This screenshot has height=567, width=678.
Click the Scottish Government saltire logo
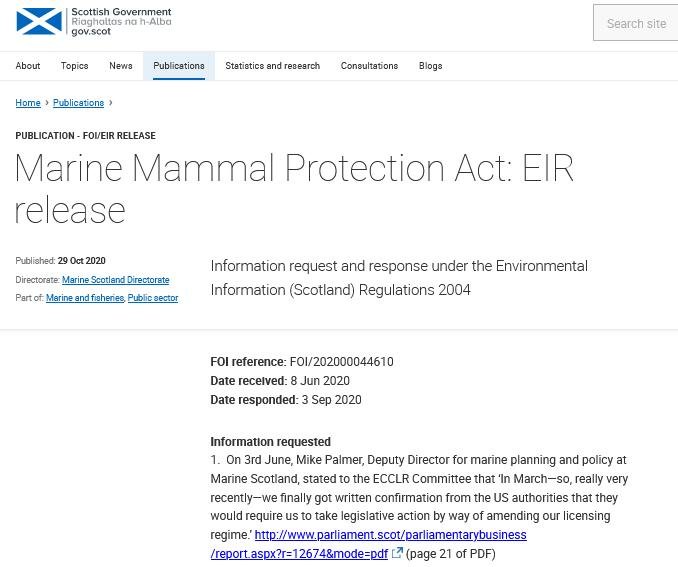pos(39,22)
